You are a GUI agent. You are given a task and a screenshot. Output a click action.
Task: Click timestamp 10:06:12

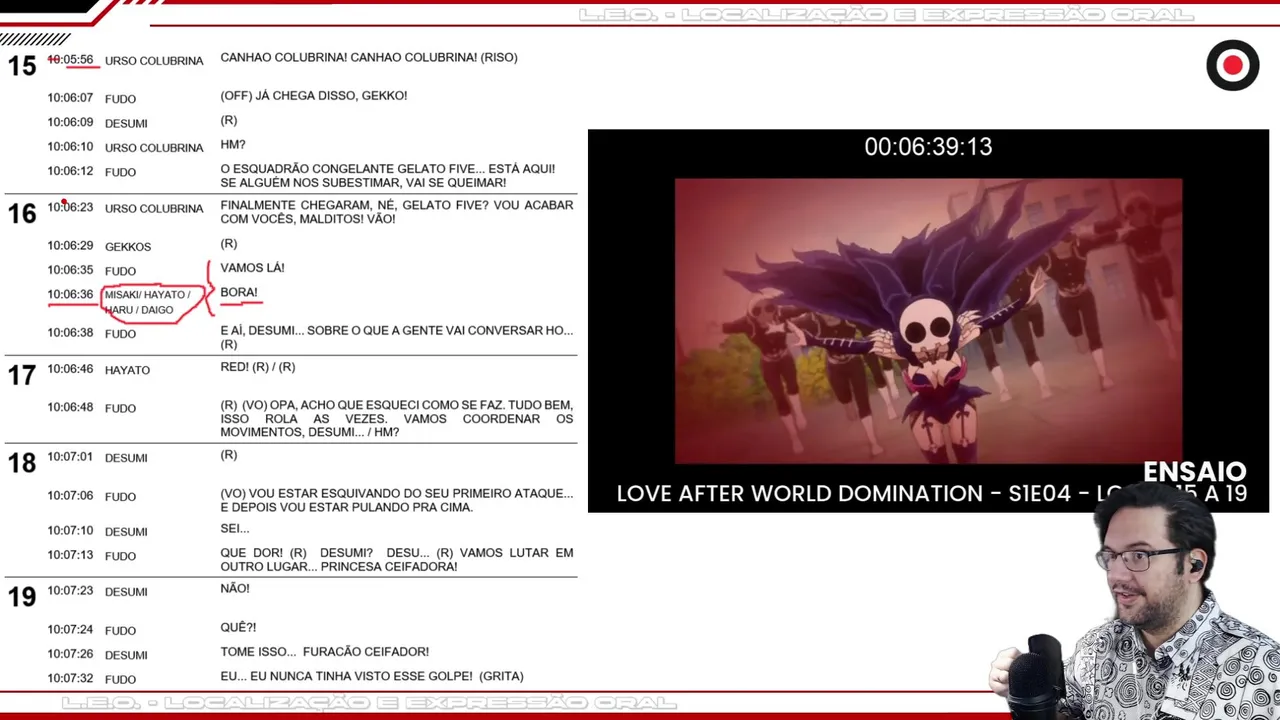click(x=70, y=171)
